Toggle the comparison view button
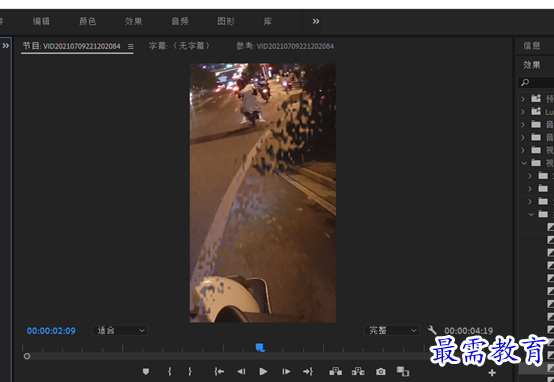This screenshot has height=382, width=554. (402, 371)
